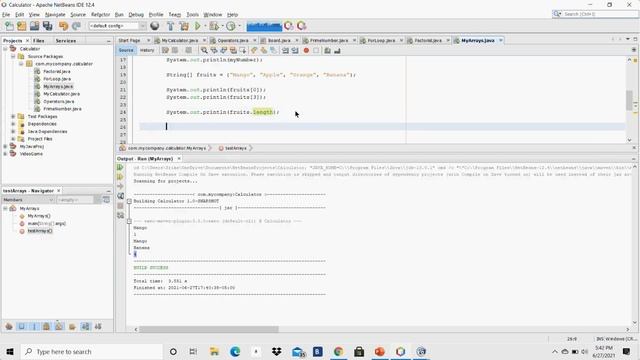Open the File menu
This screenshot has height=360, width=640.
(6, 14)
